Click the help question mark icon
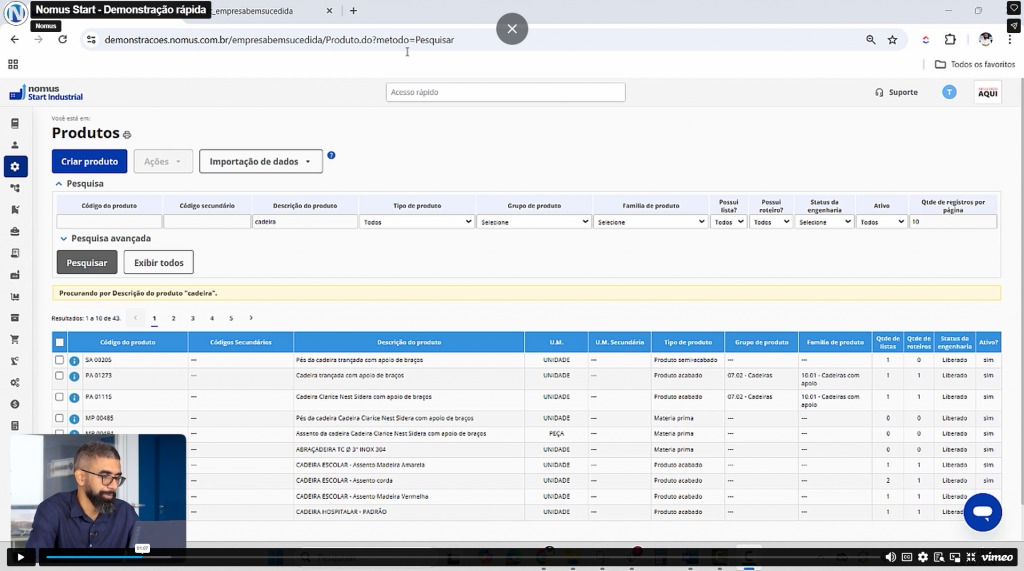Image resolution: width=1024 pixels, height=571 pixels. (331, 156)
